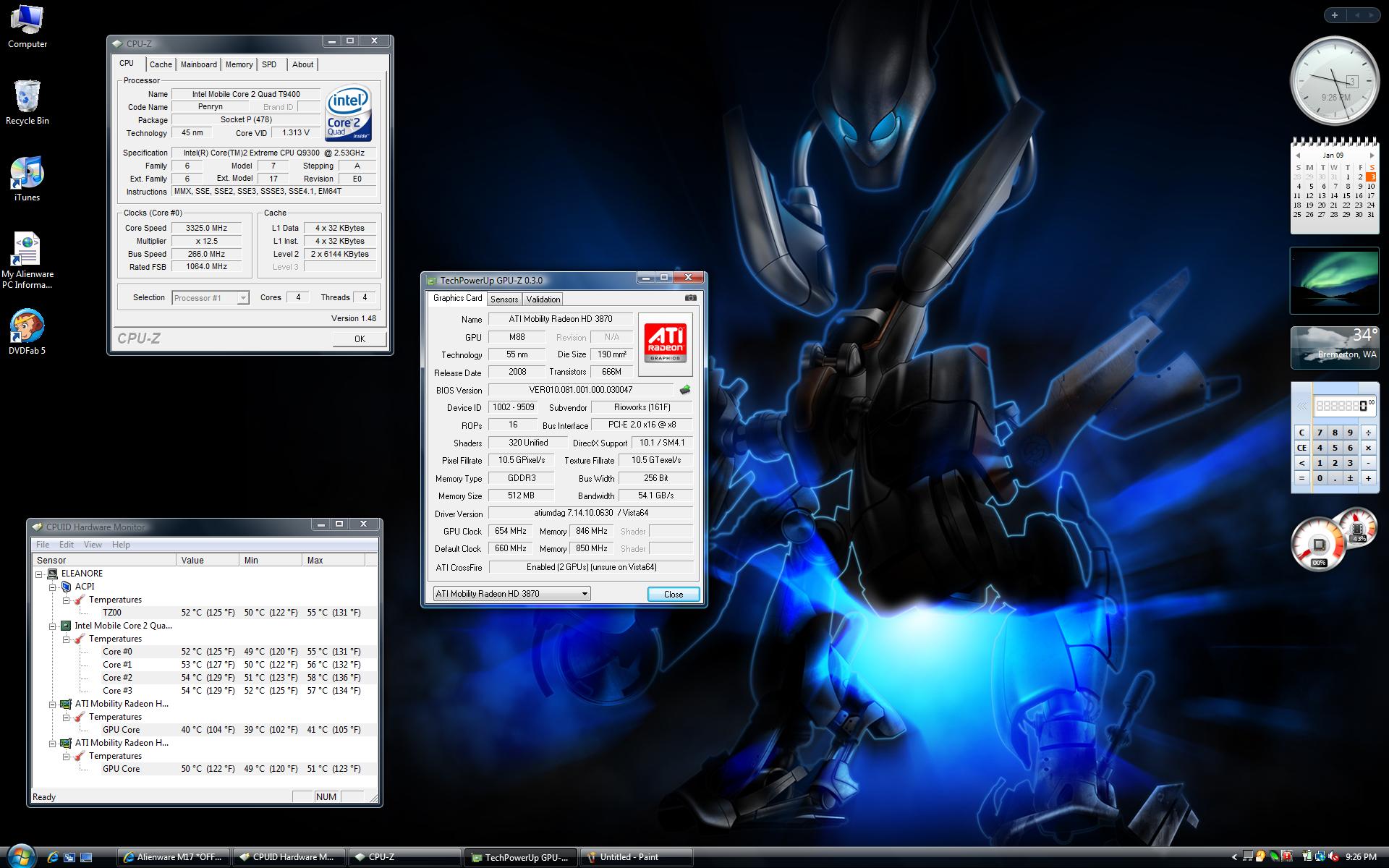The height and width of the screenshot is (868, 1389).
Task: Click the green leaf tray icon
Action: pyautogui.click(x=1274, y=856)
